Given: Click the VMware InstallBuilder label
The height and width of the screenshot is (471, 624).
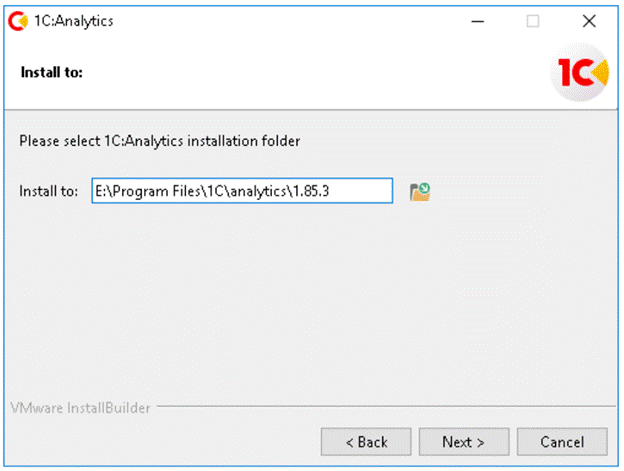Looking at the screenshot, I should 78,409.
